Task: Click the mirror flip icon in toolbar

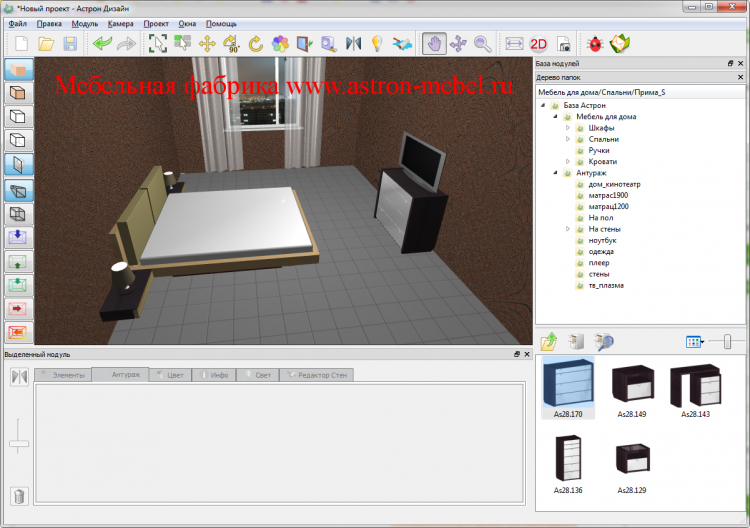Action: coord(353,44)
